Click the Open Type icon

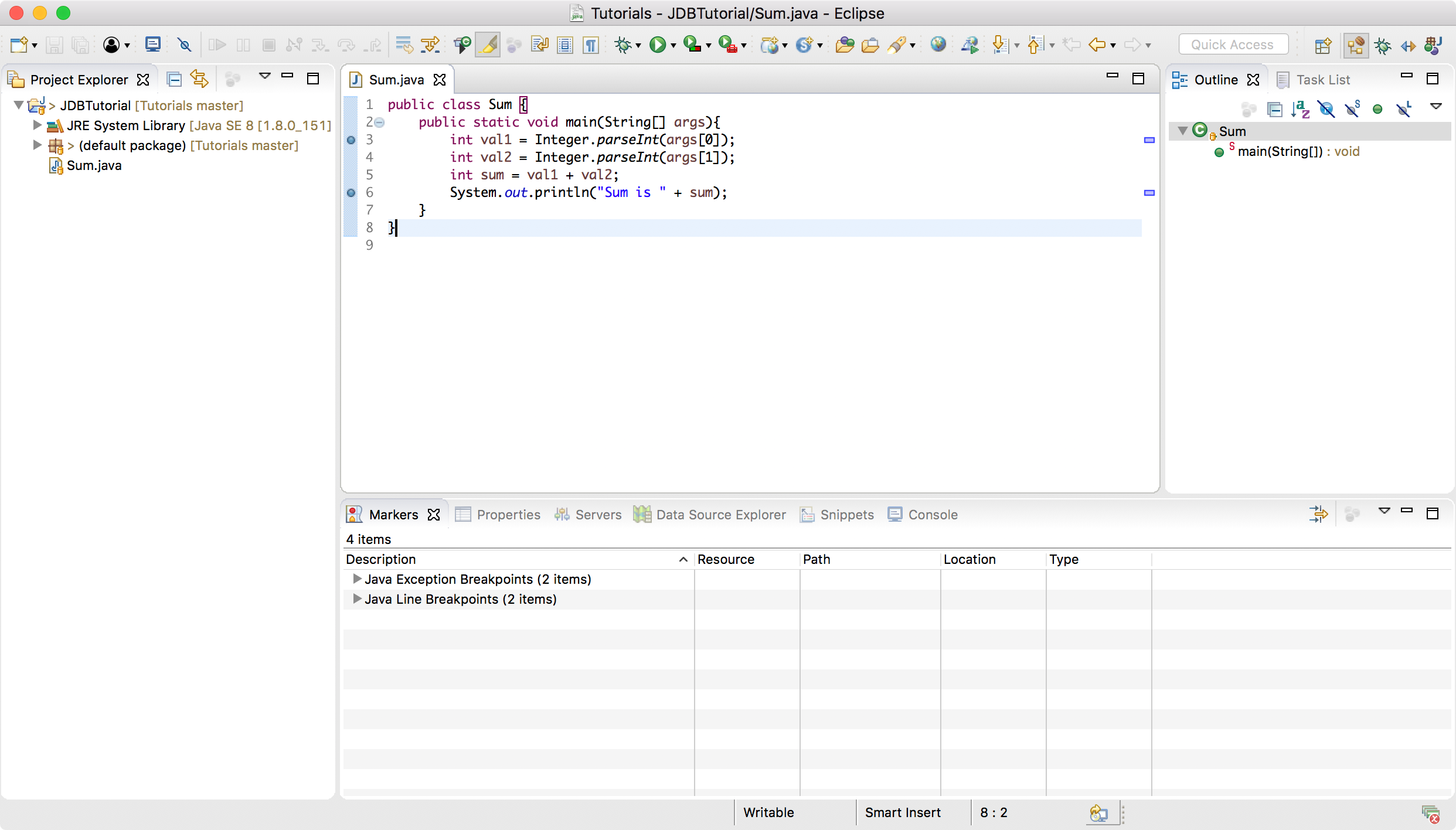click(844, 45)
